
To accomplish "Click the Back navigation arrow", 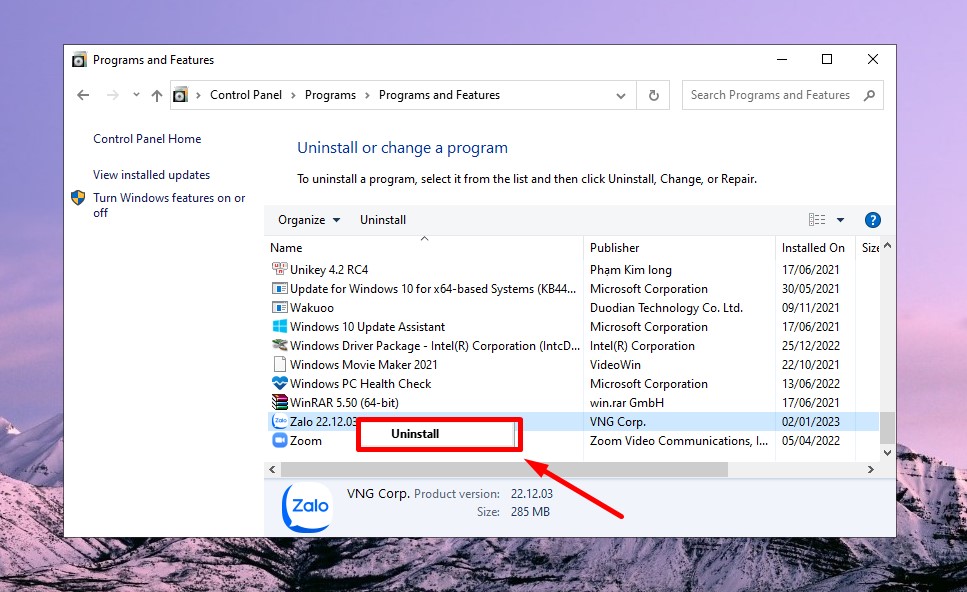I will point(83,95).
